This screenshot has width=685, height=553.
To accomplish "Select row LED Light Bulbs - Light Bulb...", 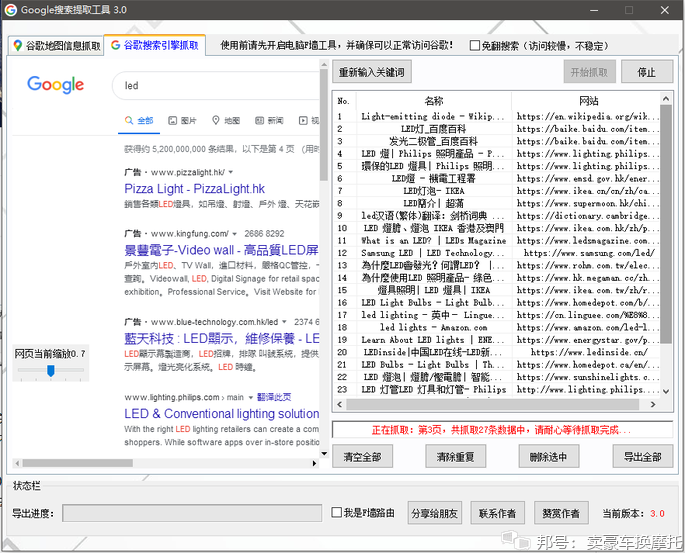I will coord(497,302).
